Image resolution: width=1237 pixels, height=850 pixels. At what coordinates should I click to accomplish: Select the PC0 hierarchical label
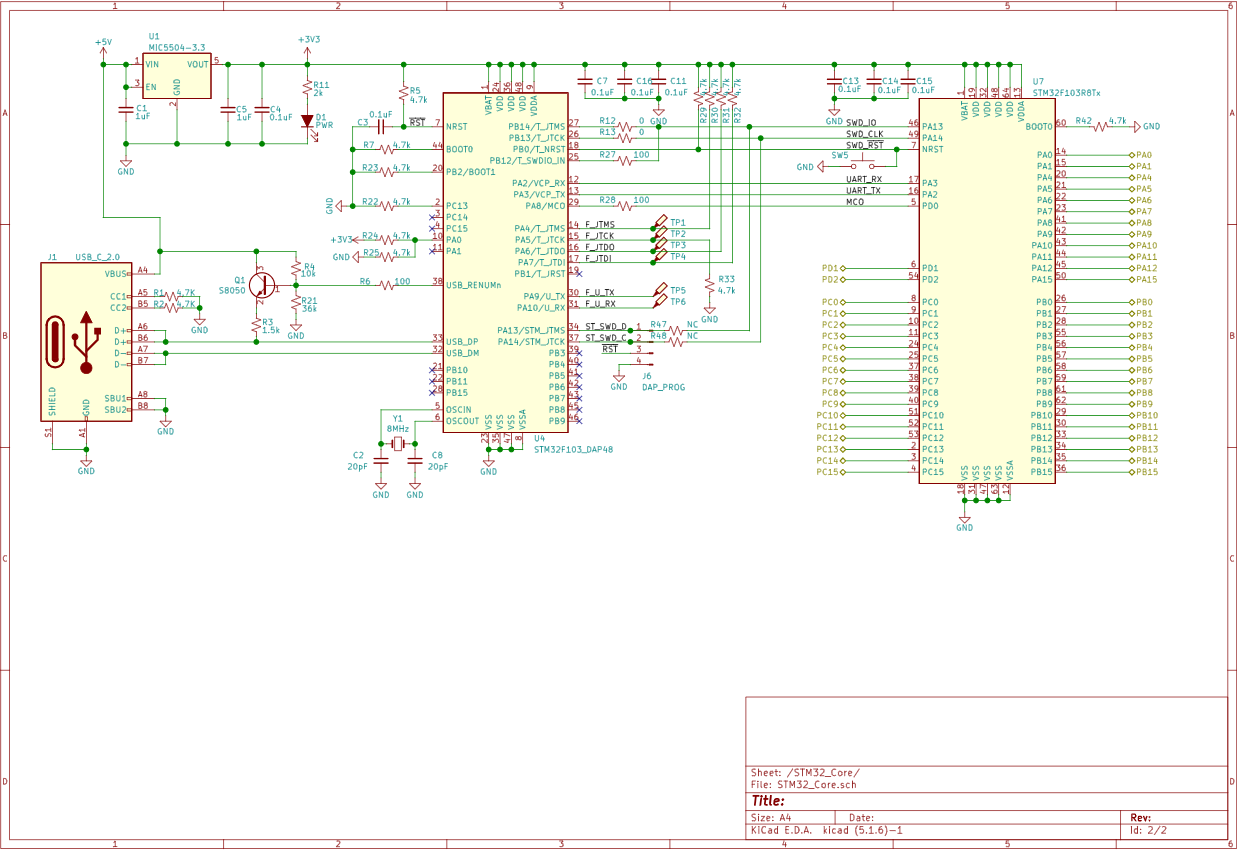tap(833, 302)
